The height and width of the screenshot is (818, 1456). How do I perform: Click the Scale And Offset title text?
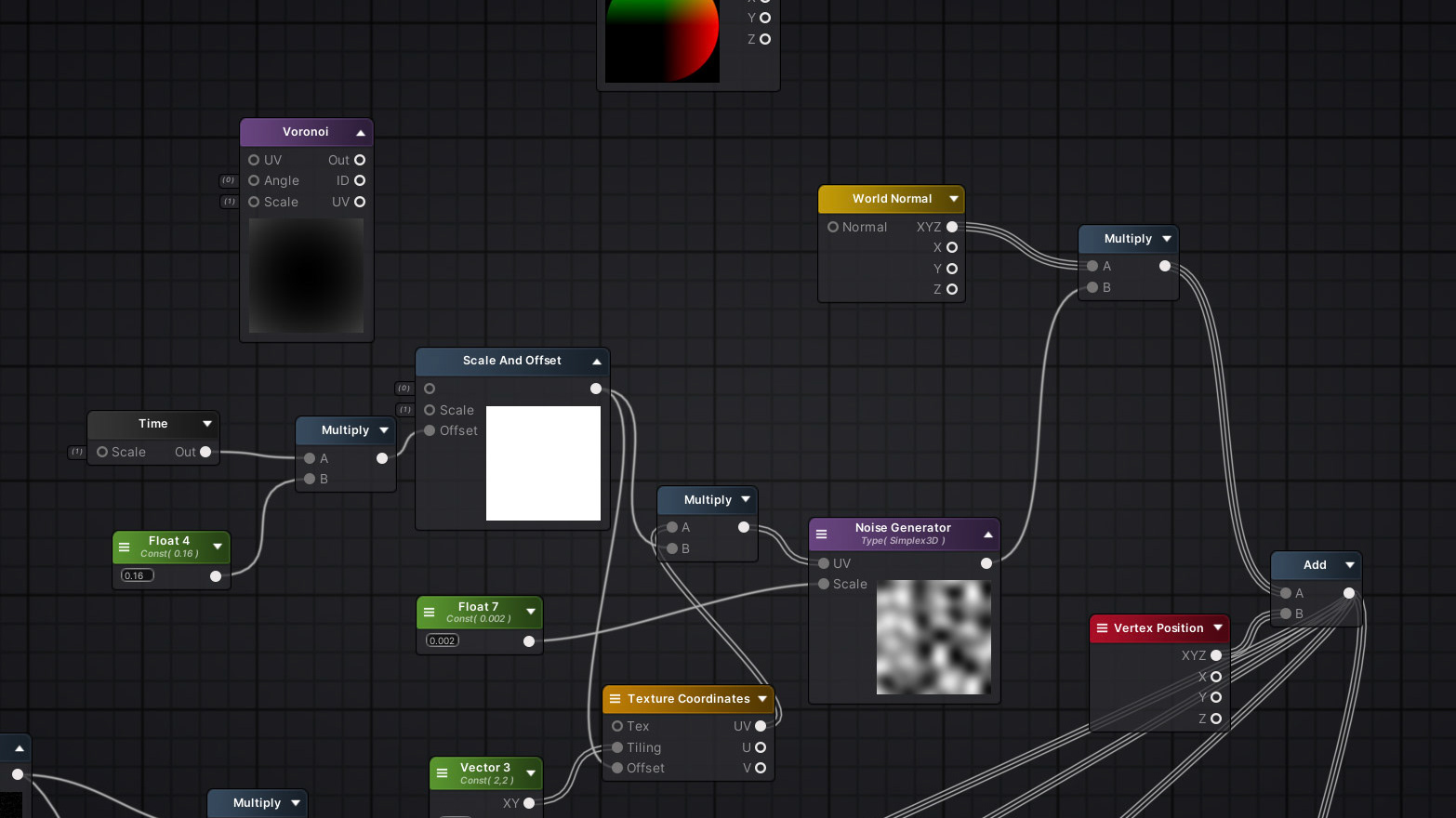pos(512,361)
